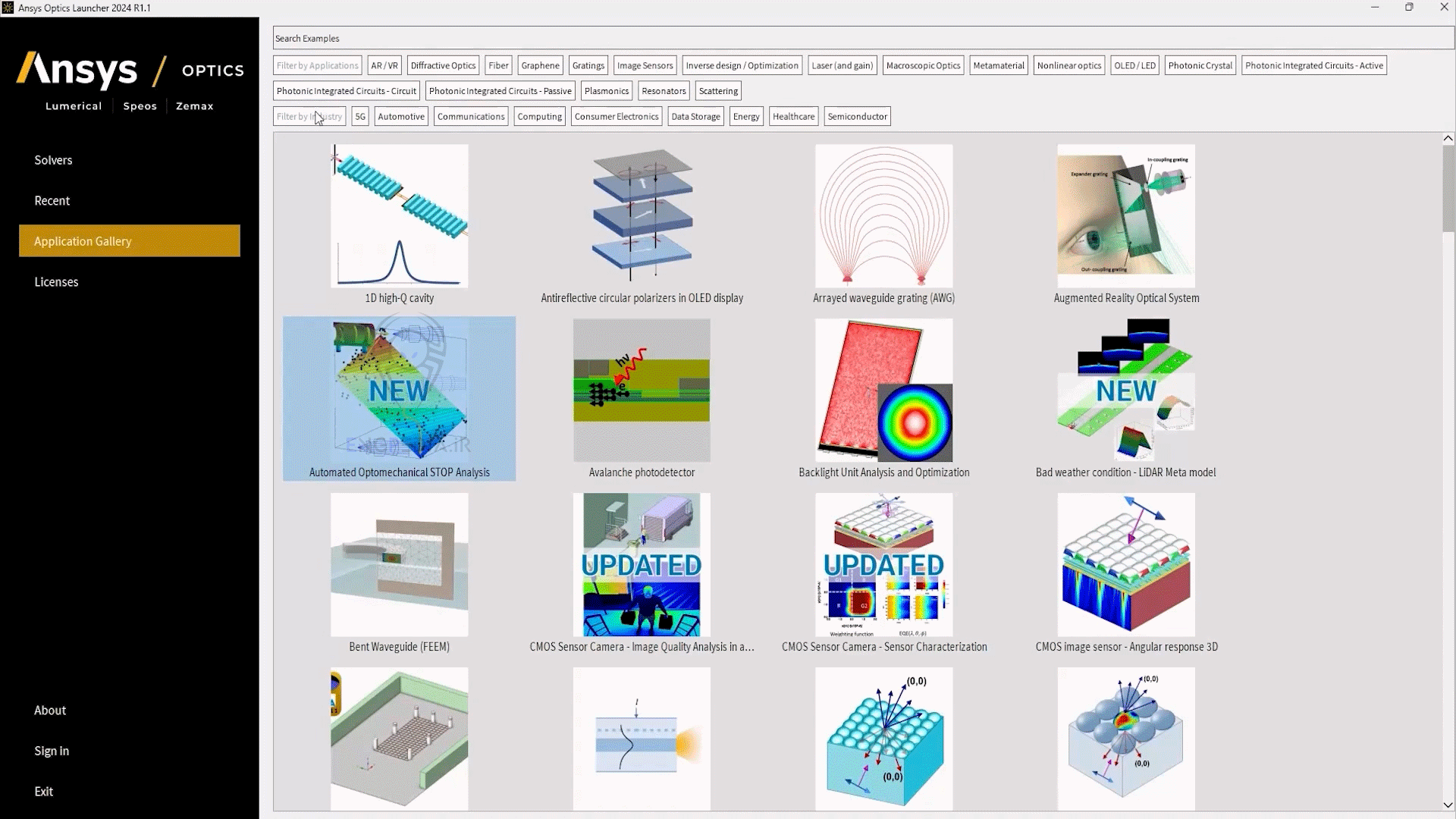Enable the Healthcare industry filter
This screenshot has width=1456, height=819.
point(793,116)
